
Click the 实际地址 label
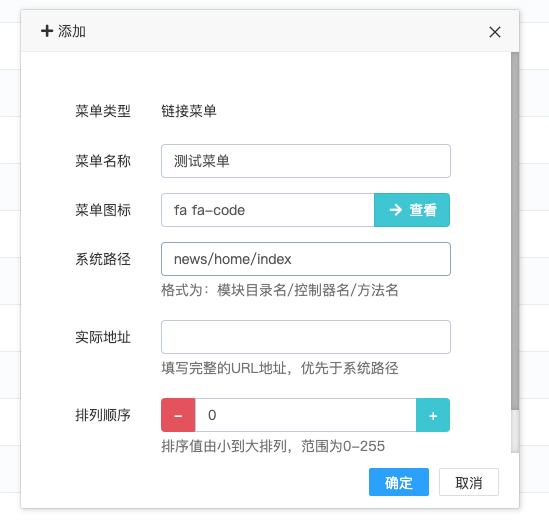click(x=103, y=337)
